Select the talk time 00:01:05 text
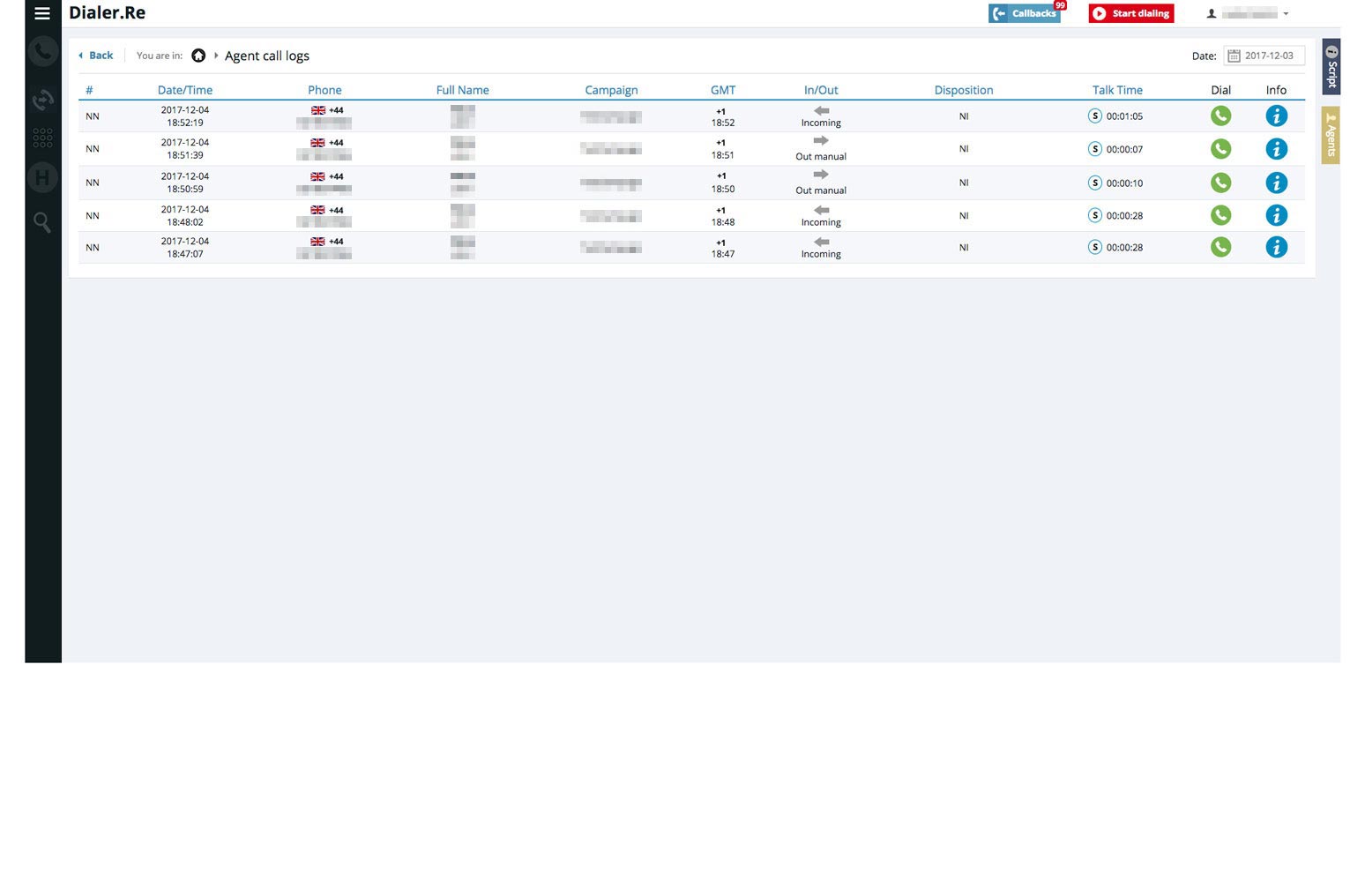Screen dimensions: 1365x896 point(1124,116)
